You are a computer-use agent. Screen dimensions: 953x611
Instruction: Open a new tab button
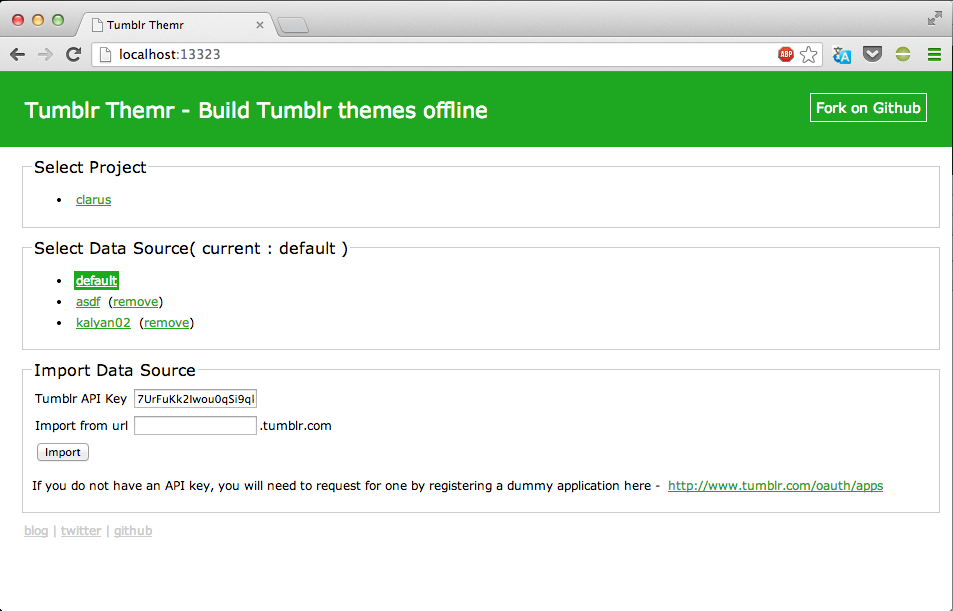293,26
